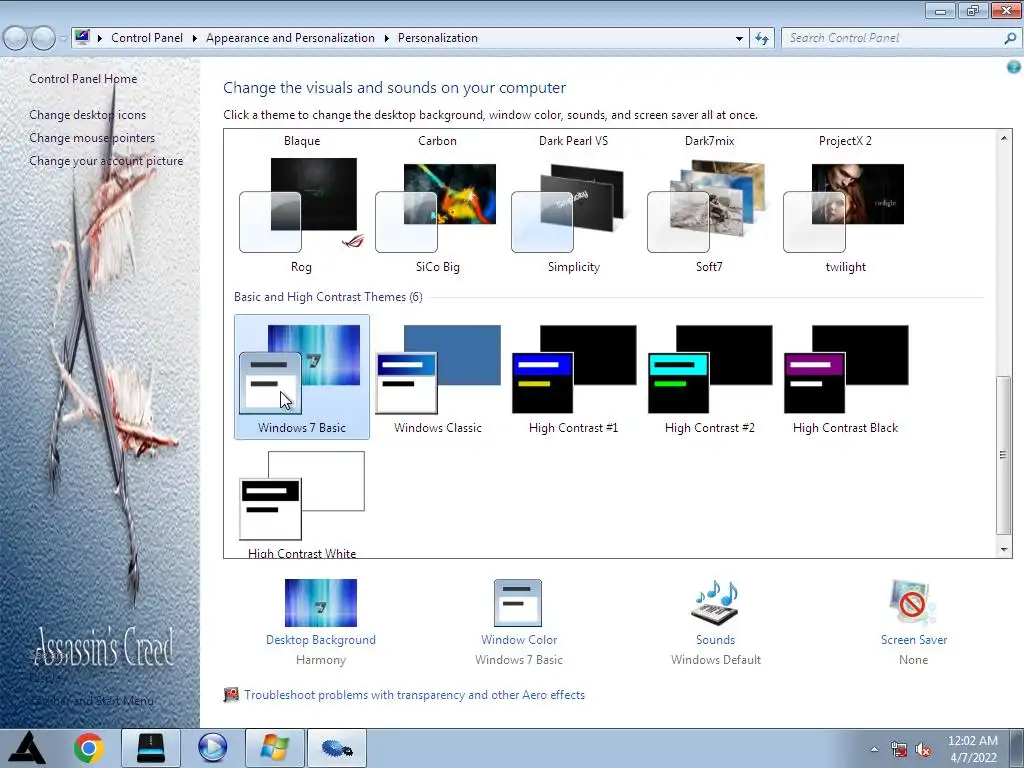Screen dimensions: 1024x768
Task: Click the Window Color link text
Action: click(519, 640)
